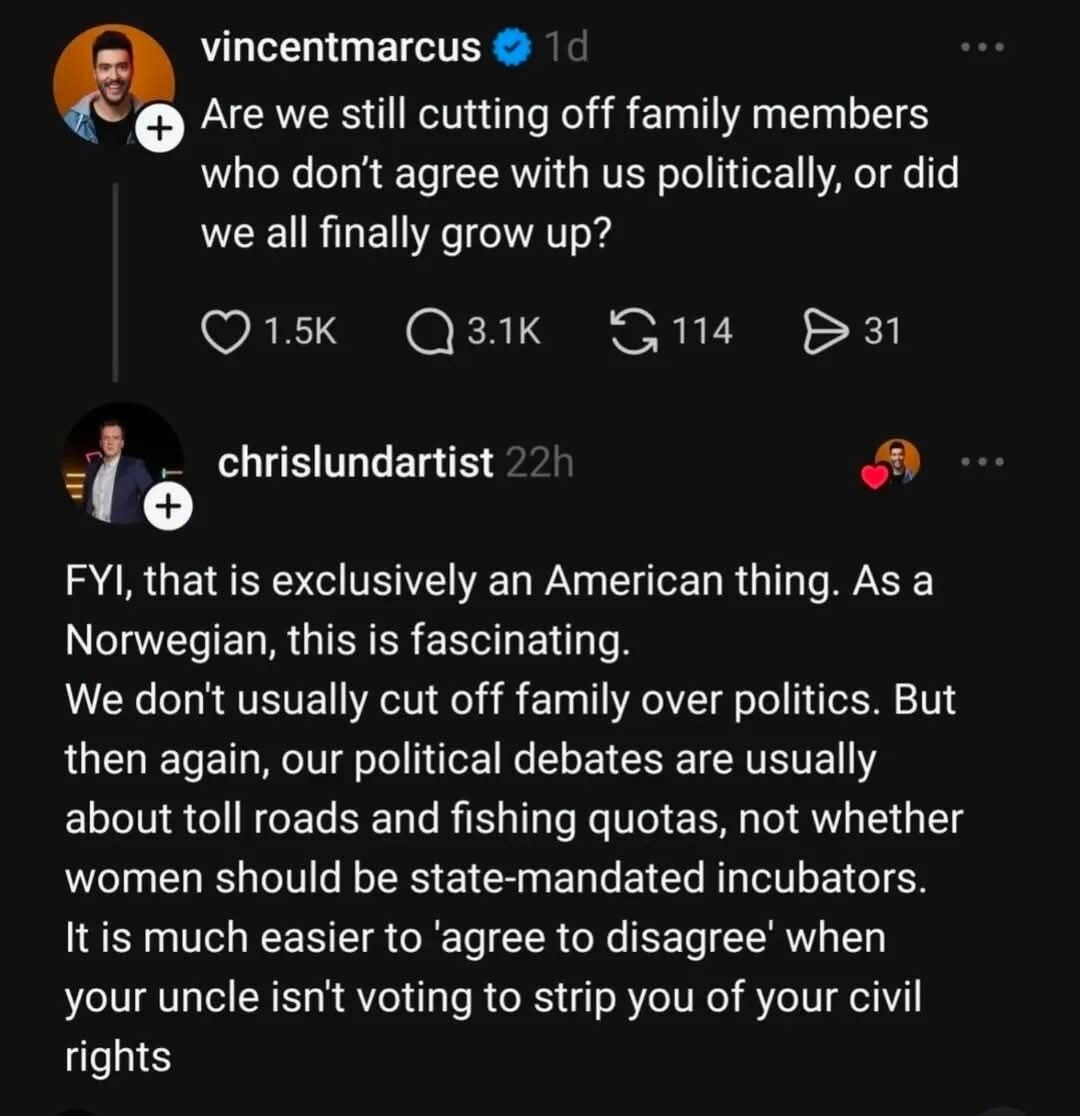View the 114 reposts count

(702, 331)
